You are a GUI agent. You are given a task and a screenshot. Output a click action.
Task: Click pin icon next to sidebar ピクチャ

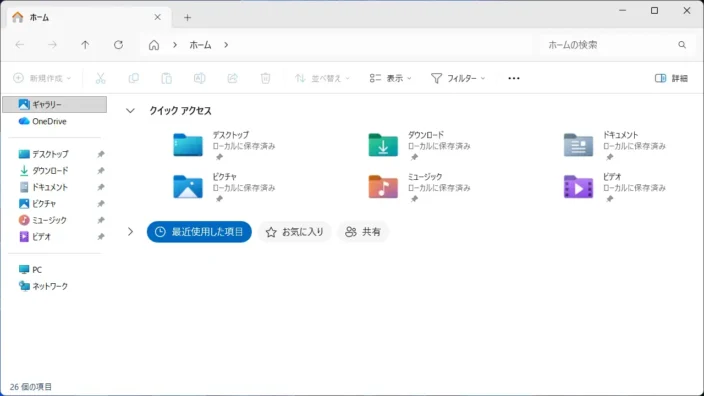pyautogui.click(x=101, y=204)
